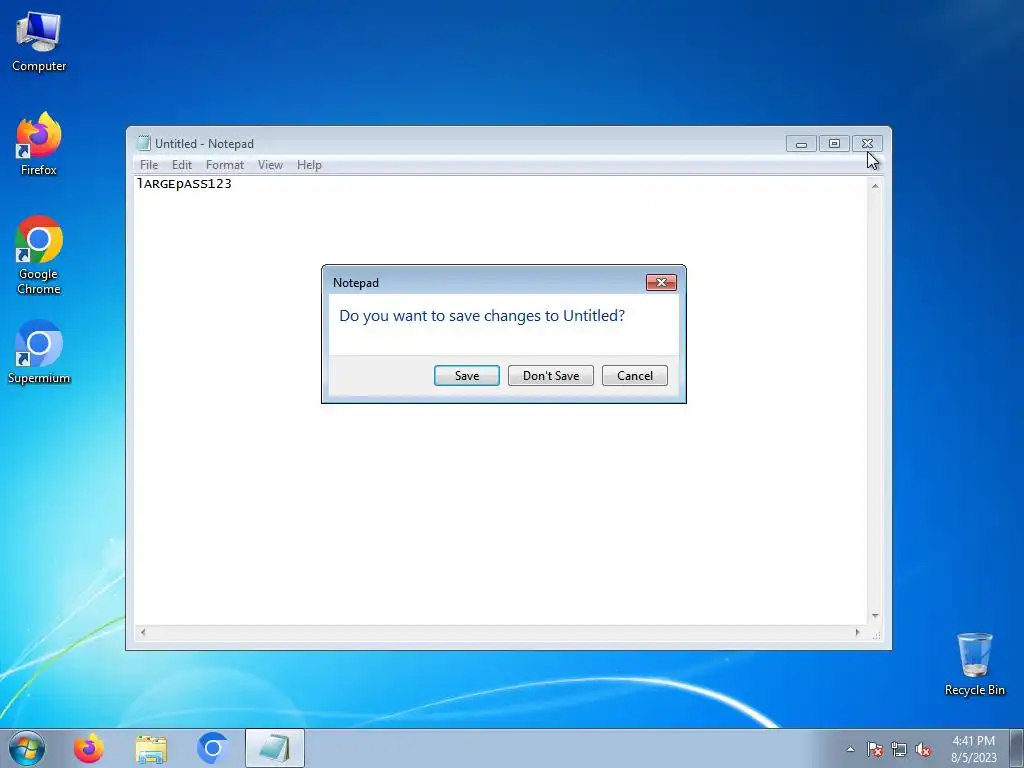Viewport: 1024px width, 768px height.
Task: Select the Google Chrome desktop shortcut
Action: (39, 255)
